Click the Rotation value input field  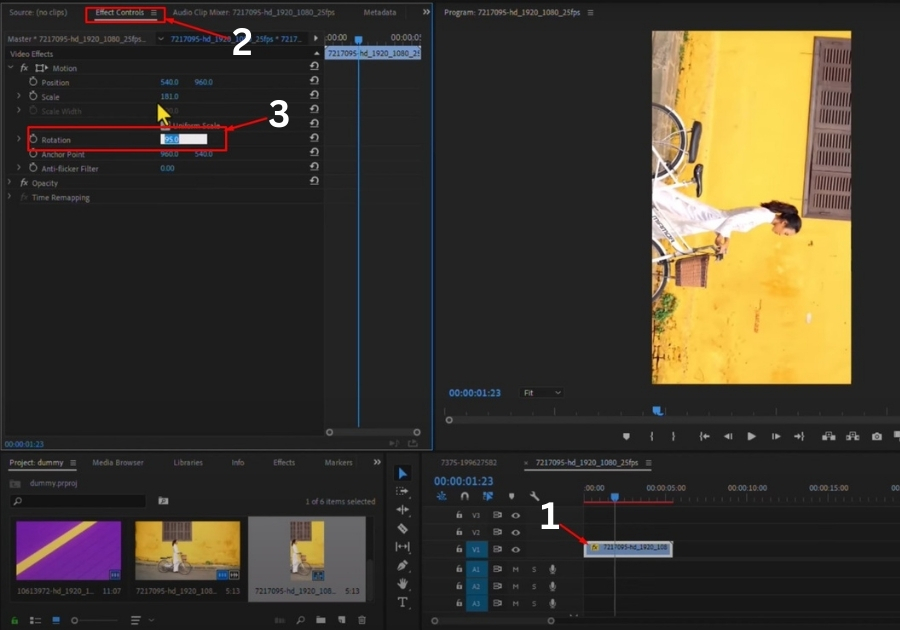point(184,139)
